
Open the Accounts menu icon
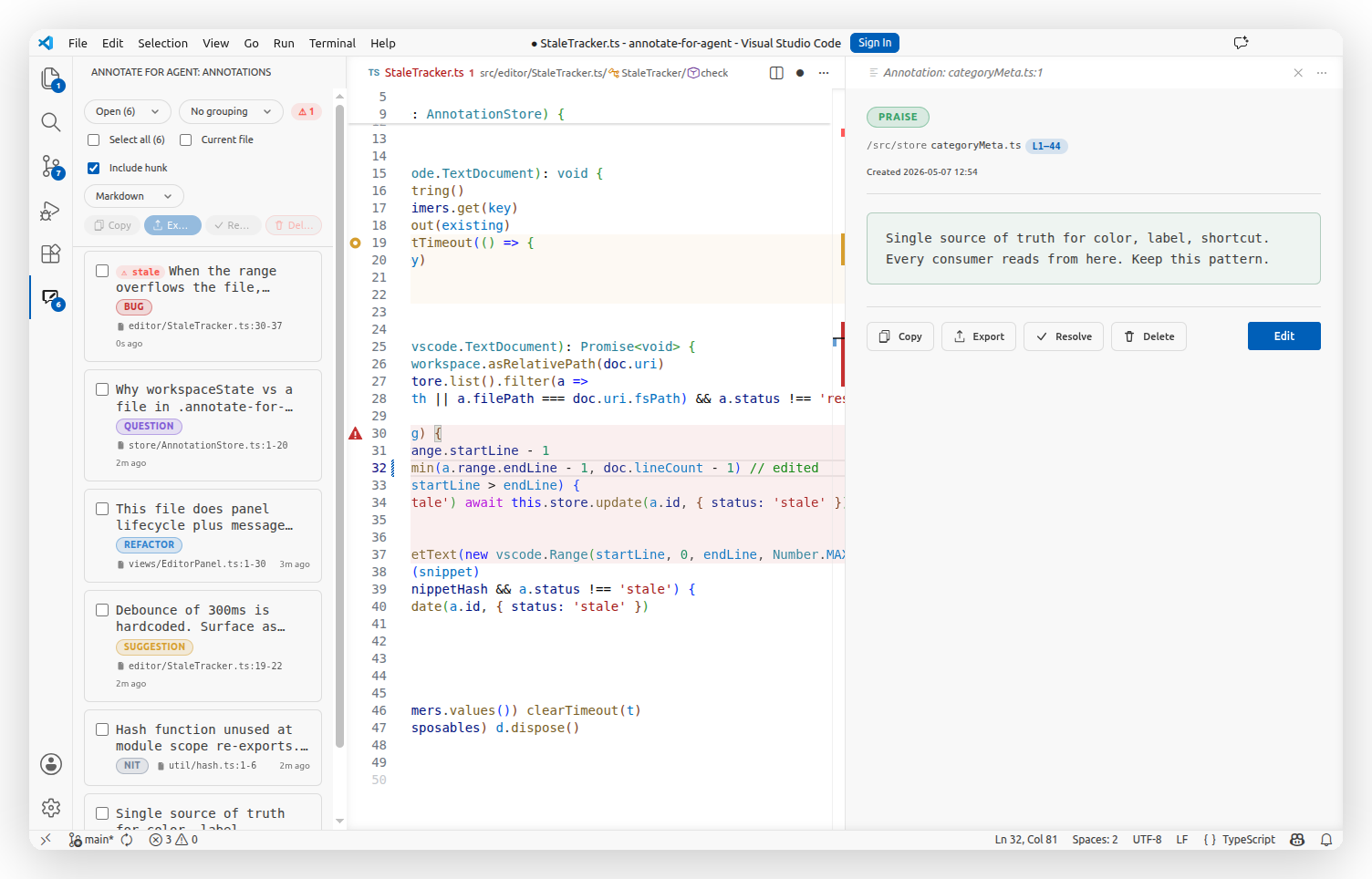coord(51,764)
